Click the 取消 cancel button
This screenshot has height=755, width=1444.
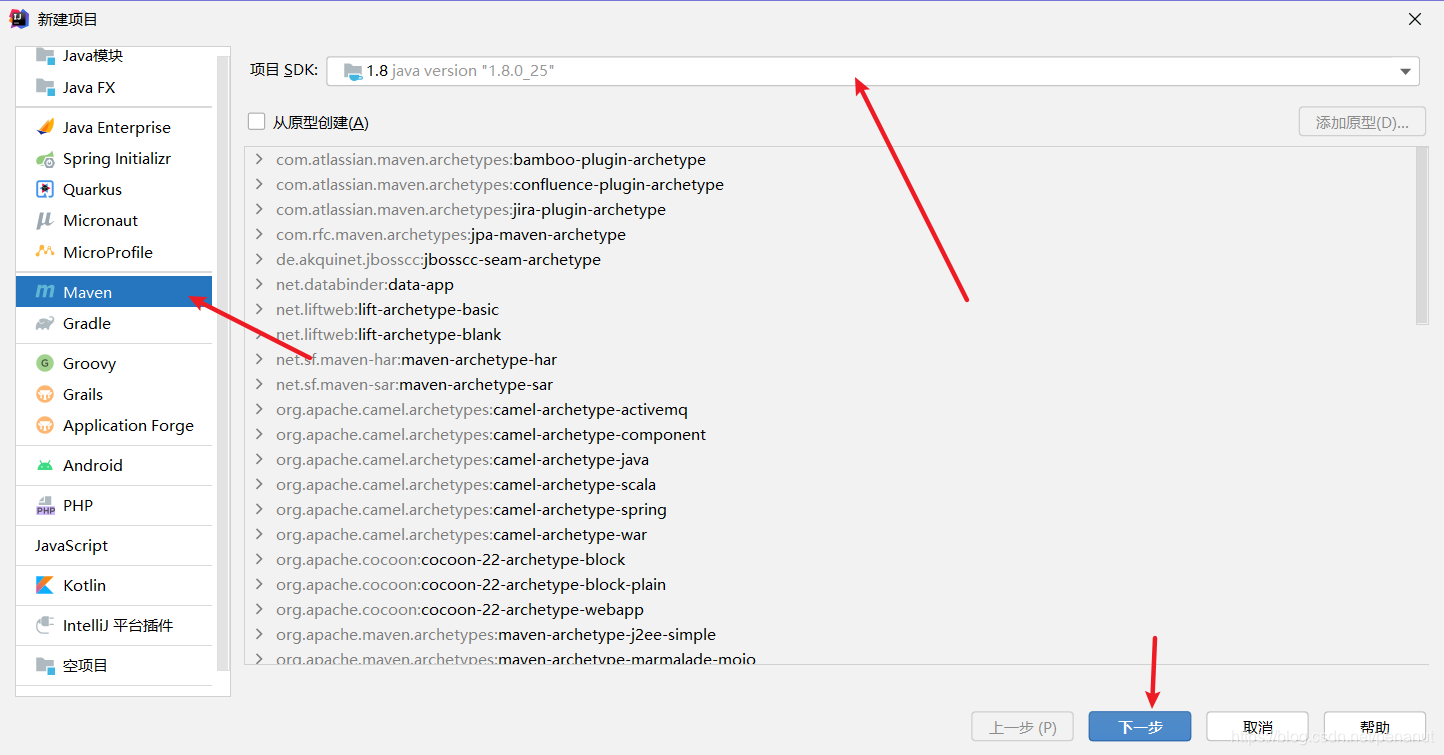click(1257, 727)
